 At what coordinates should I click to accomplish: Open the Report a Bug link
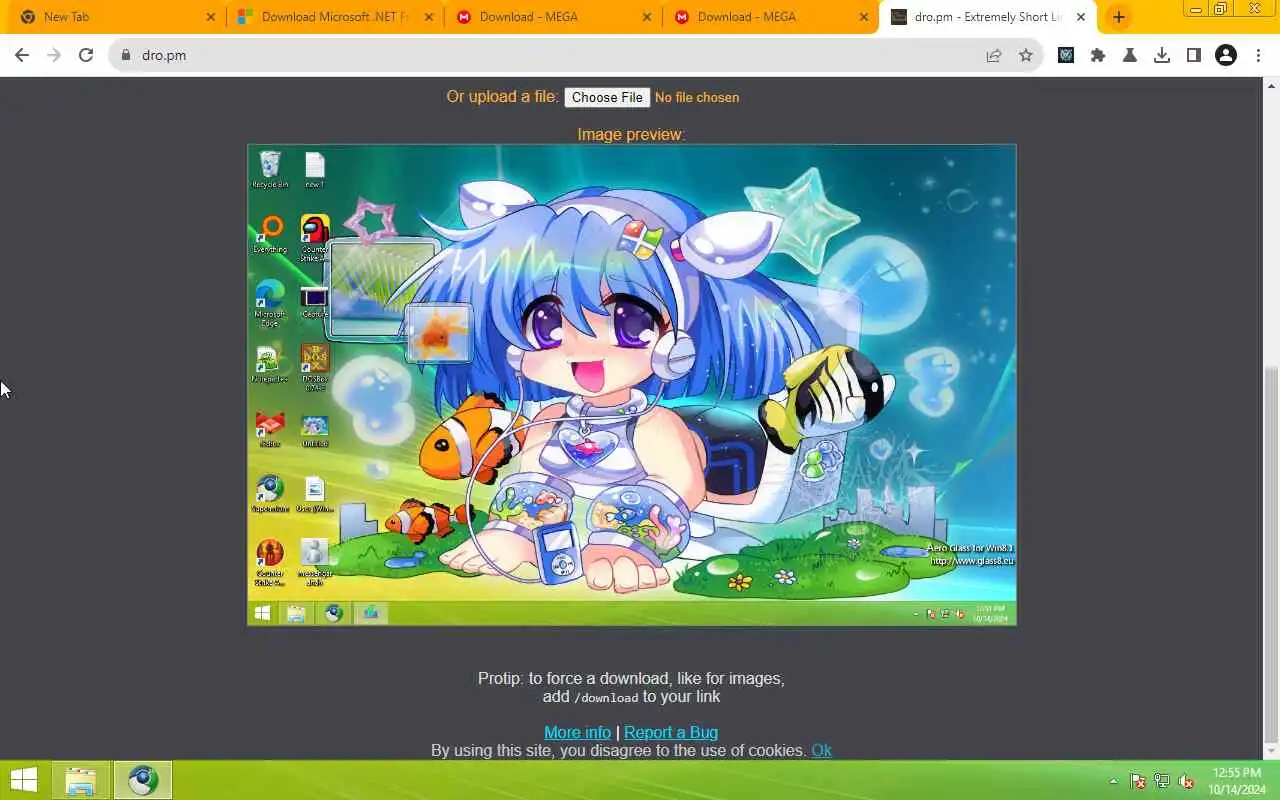pos(671,732)
